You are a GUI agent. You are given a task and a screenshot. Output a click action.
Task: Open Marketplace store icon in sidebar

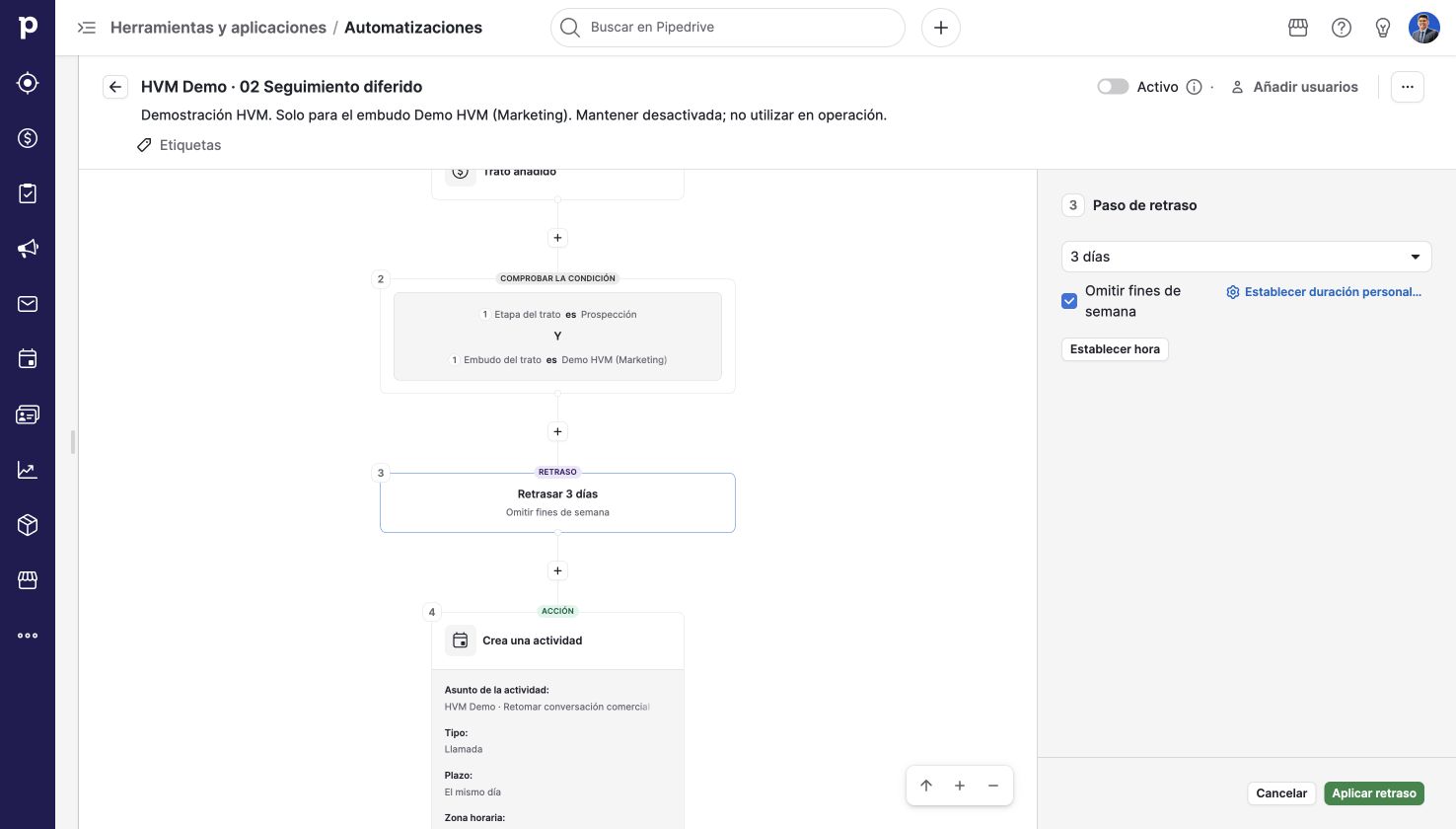(x=28, y=580)
